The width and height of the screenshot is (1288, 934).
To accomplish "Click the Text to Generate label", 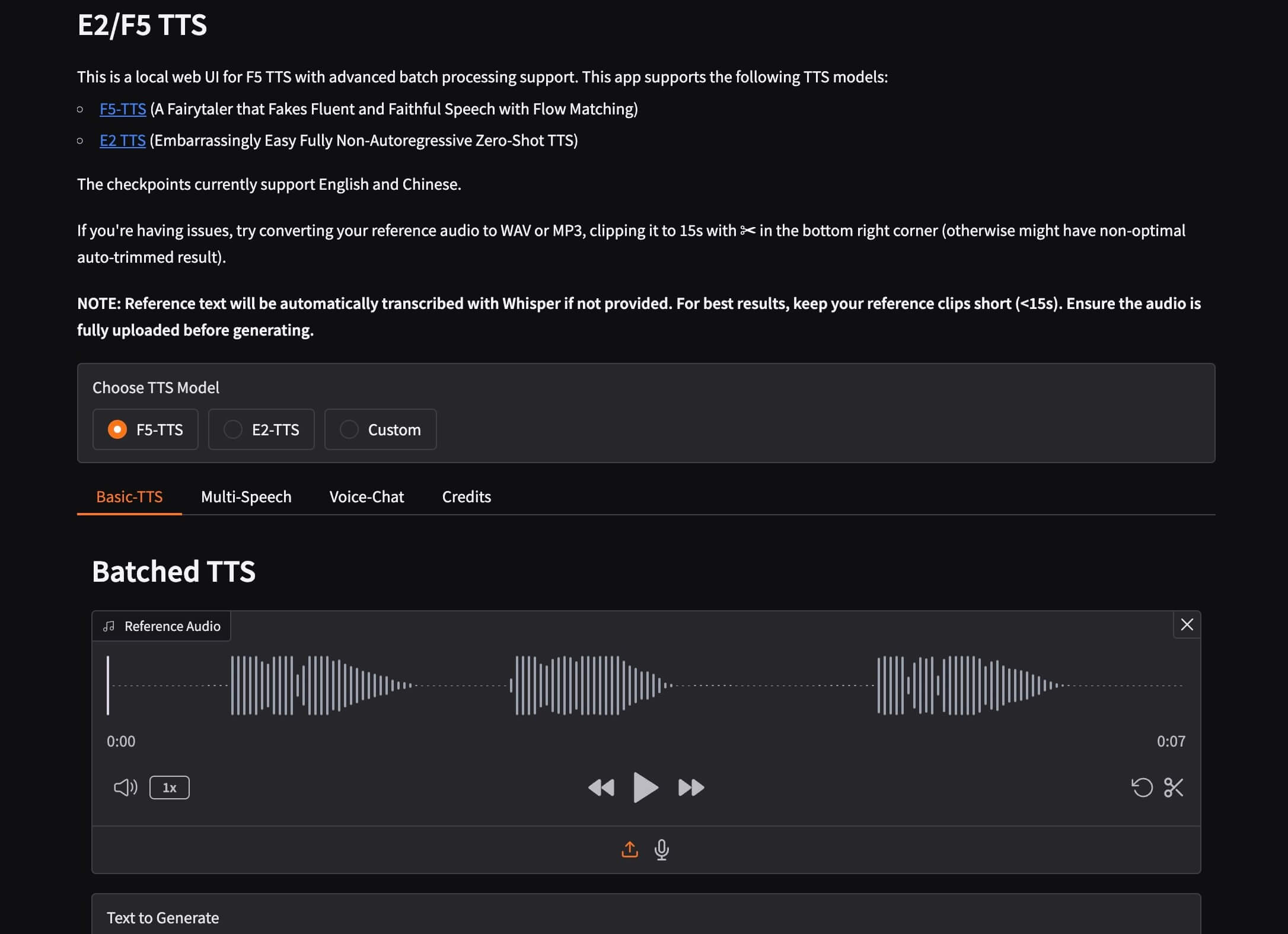I will click(163, 918).
